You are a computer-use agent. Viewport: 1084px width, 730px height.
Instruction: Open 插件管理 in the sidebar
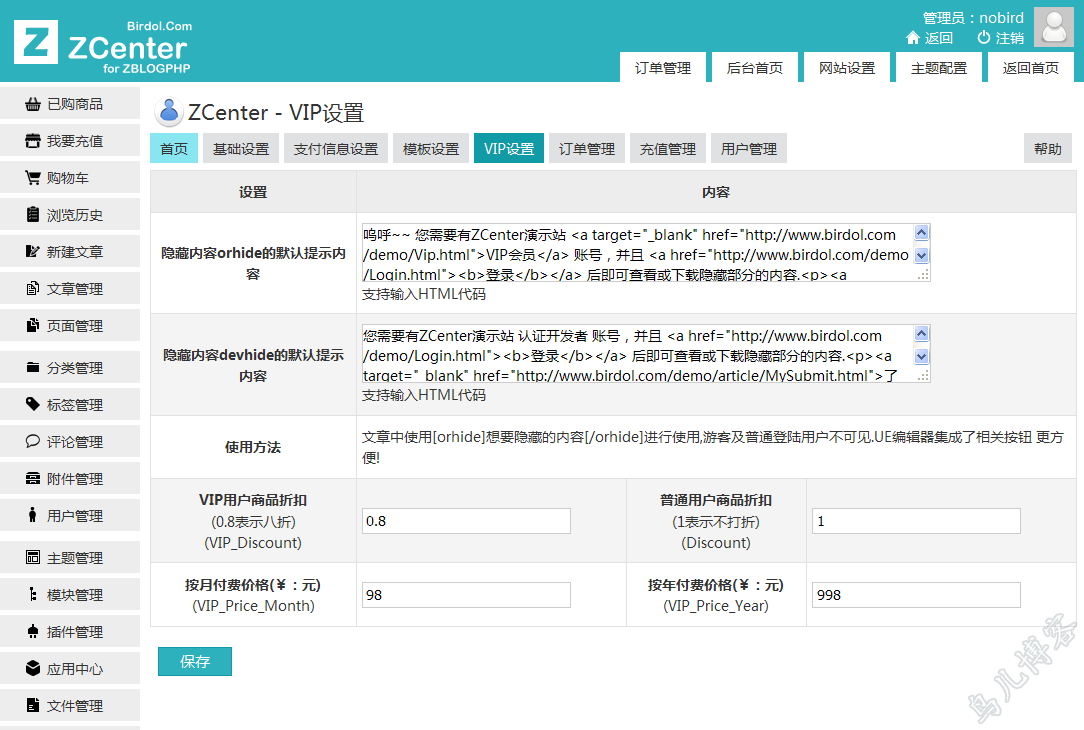click(70, 632)
